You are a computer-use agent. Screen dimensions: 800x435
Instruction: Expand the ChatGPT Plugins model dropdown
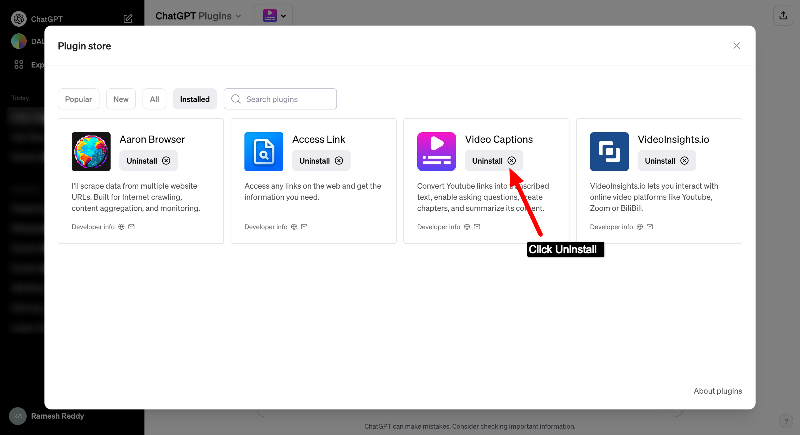(198, 16)
